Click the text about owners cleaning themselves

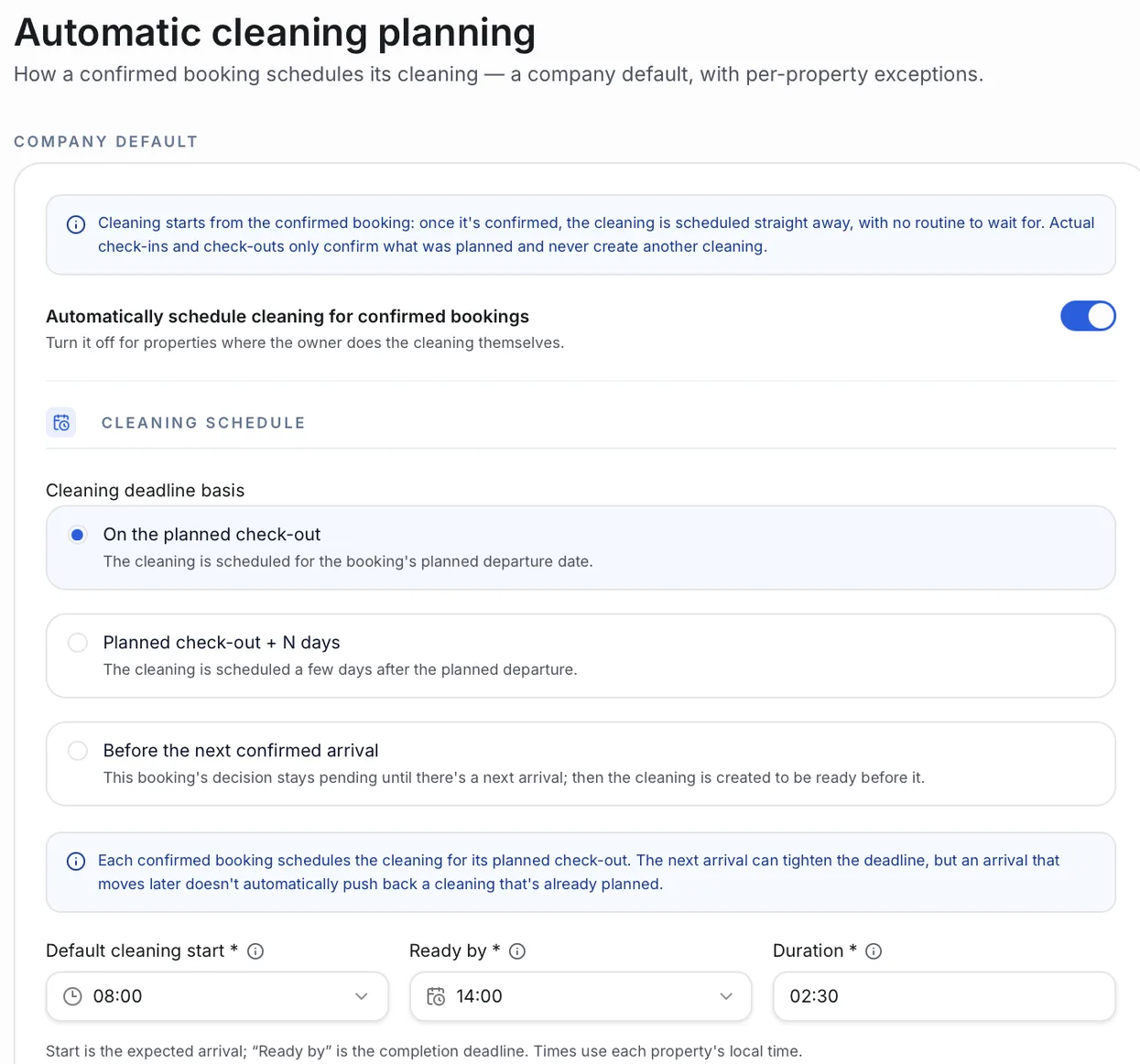pos(305,343)
